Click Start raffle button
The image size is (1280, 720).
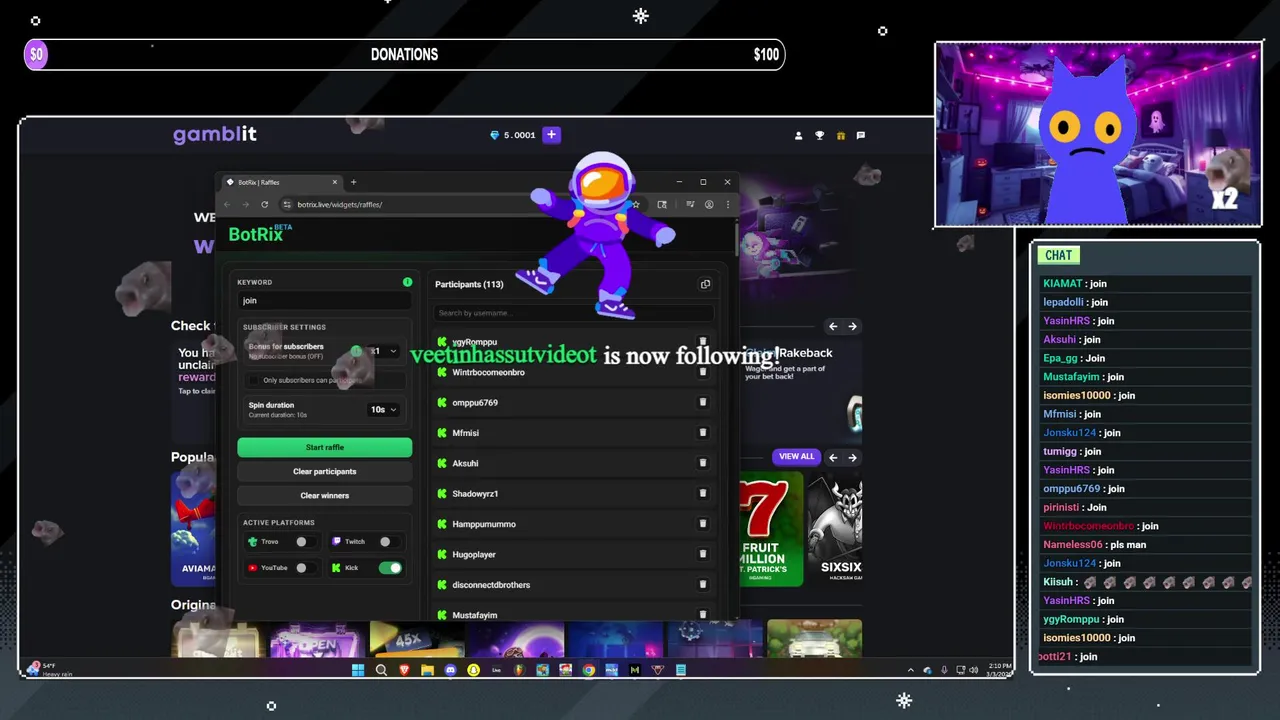tap(325, 447)
